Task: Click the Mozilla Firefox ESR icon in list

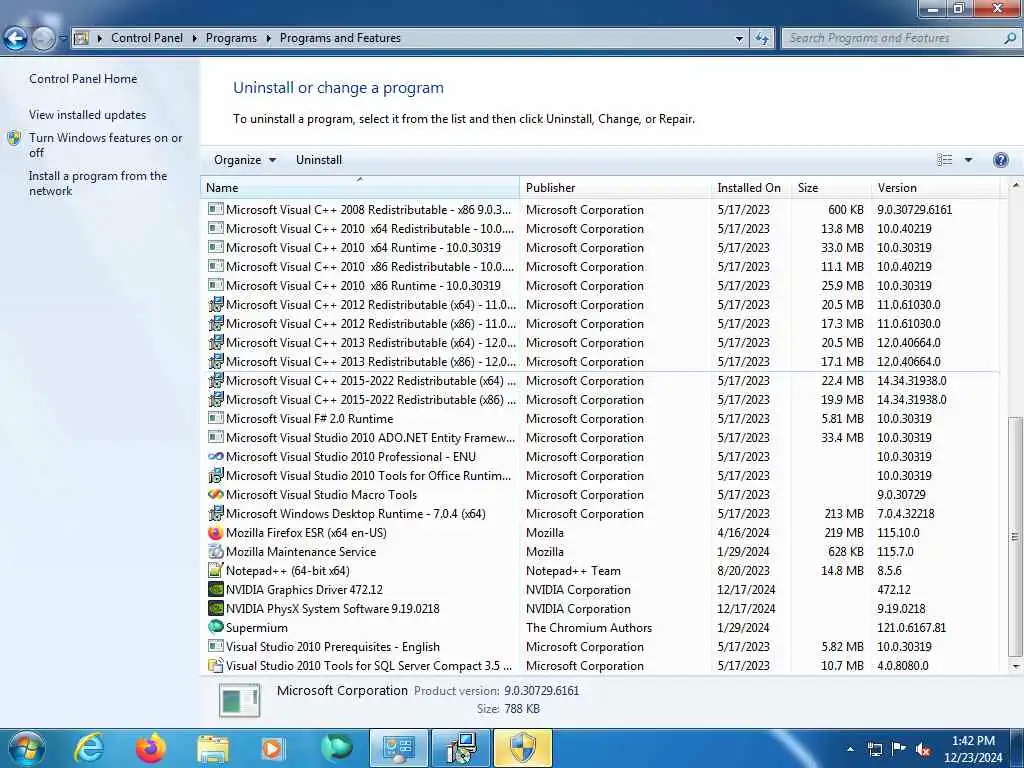Action: pyautogui.click(x=216, y=533)
